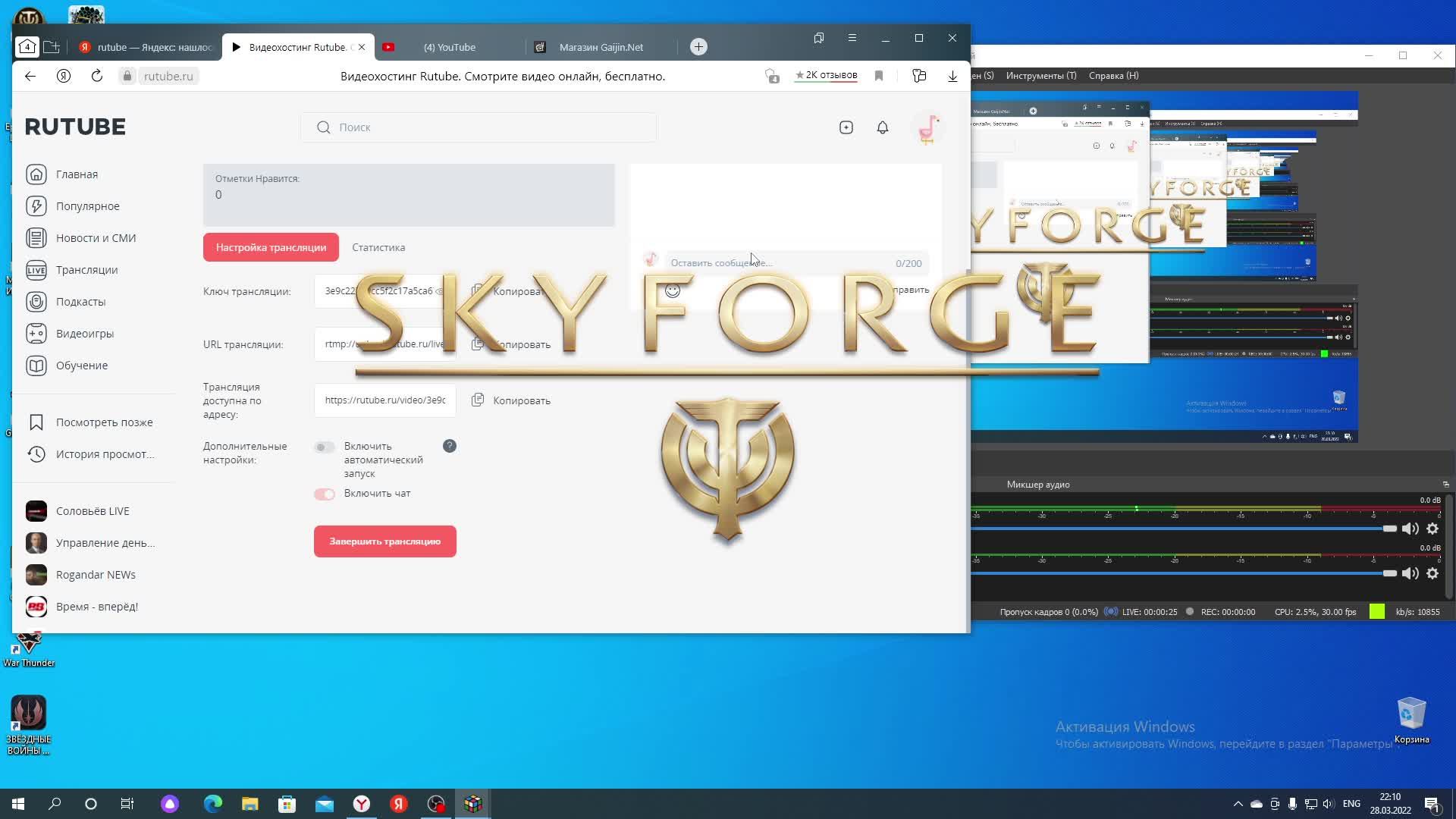The height and width of the screenshot is (819, 1456).
Task: Open the OBS Инструменты menu
Action: coord(1040,76)
